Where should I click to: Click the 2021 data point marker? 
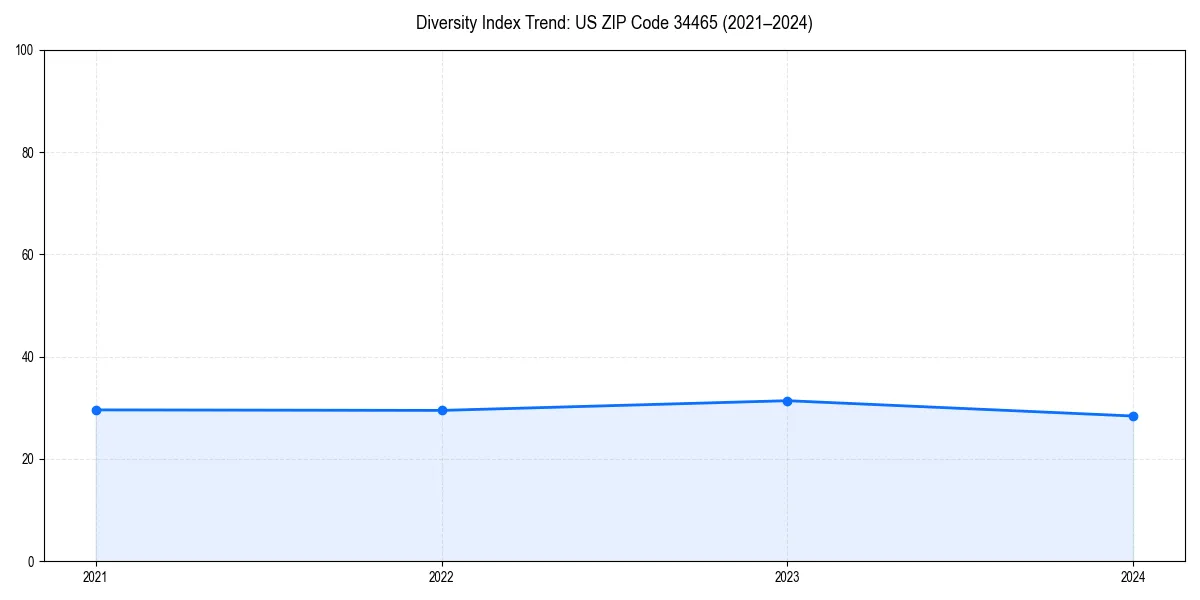click(96, 410)
